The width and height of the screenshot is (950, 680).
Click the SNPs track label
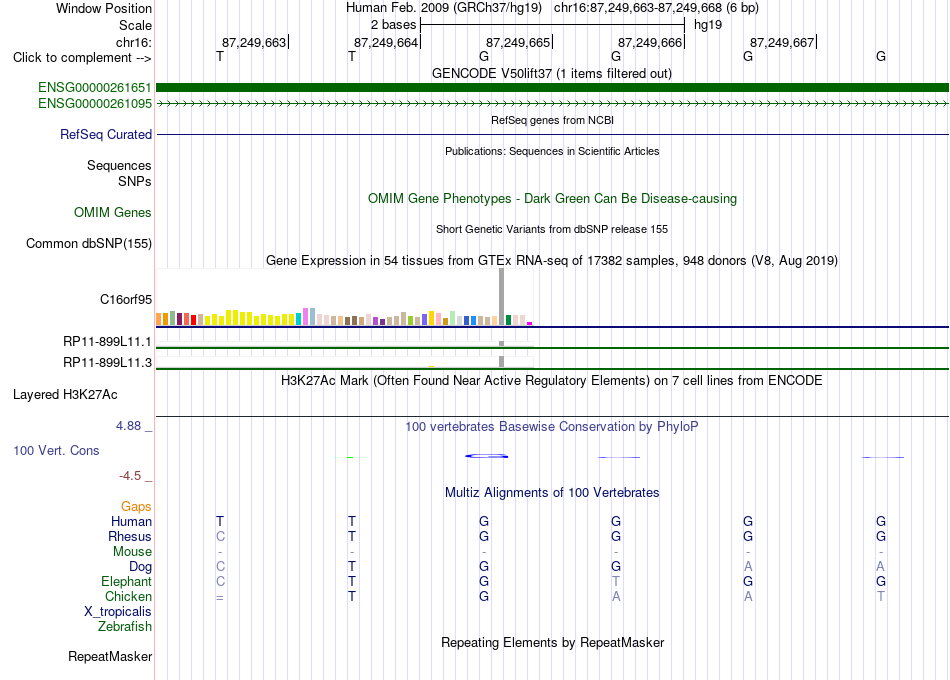tap(135, 181)
